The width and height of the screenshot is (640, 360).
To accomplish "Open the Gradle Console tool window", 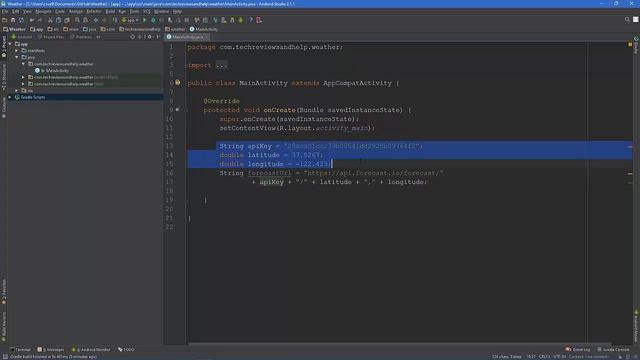I will (x=613, y=349).
